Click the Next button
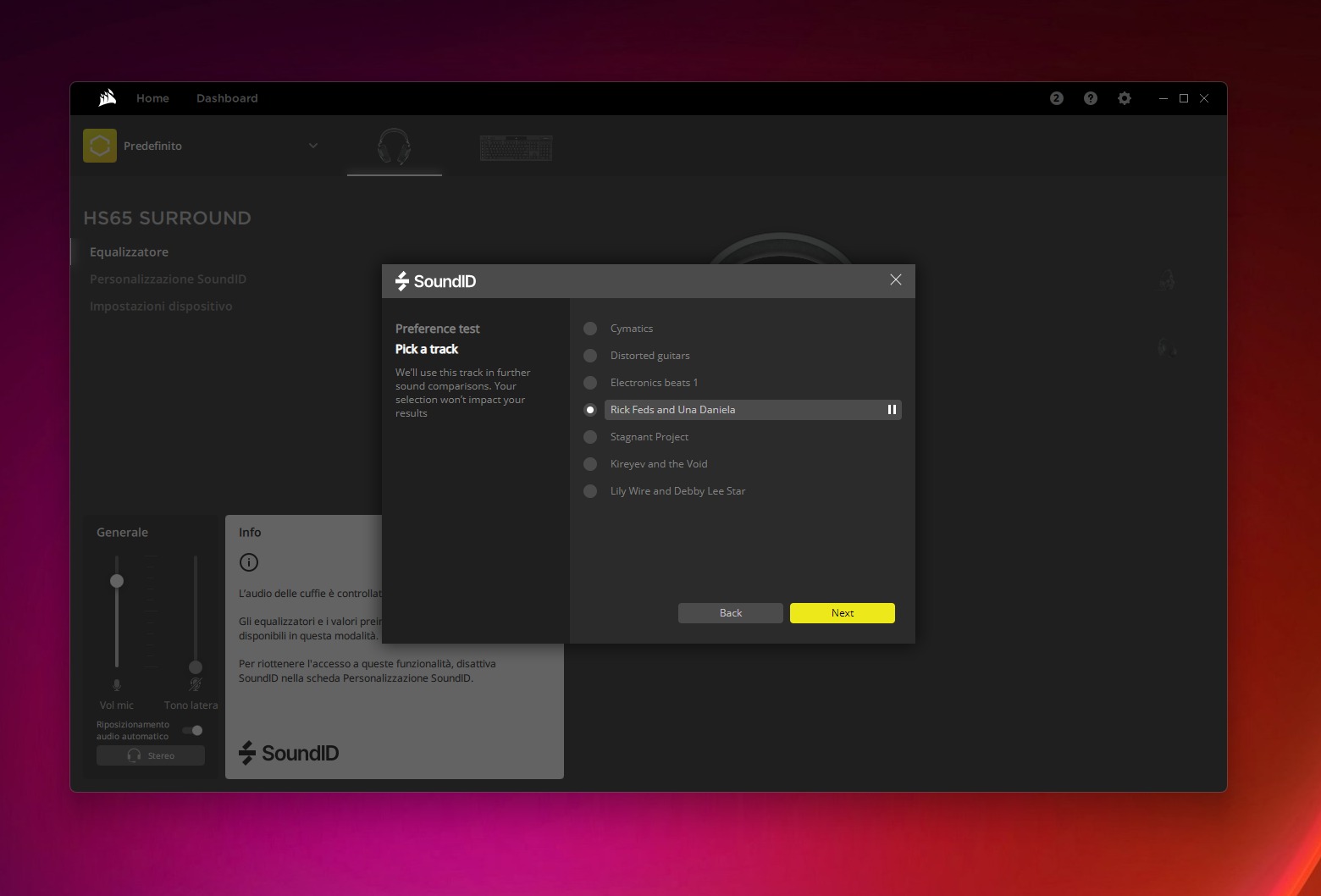 [x=843, y=613]
